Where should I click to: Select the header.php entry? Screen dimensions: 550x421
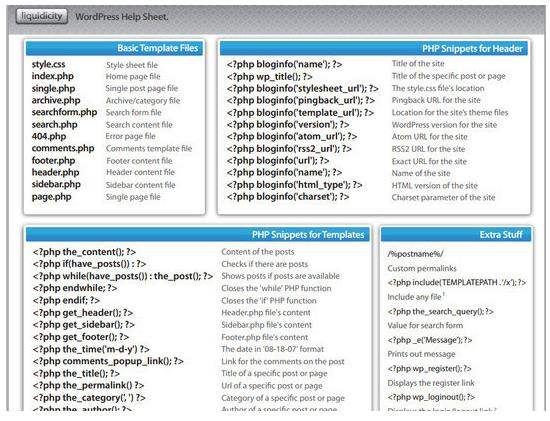pyautogui.click(x=55, y=172)
